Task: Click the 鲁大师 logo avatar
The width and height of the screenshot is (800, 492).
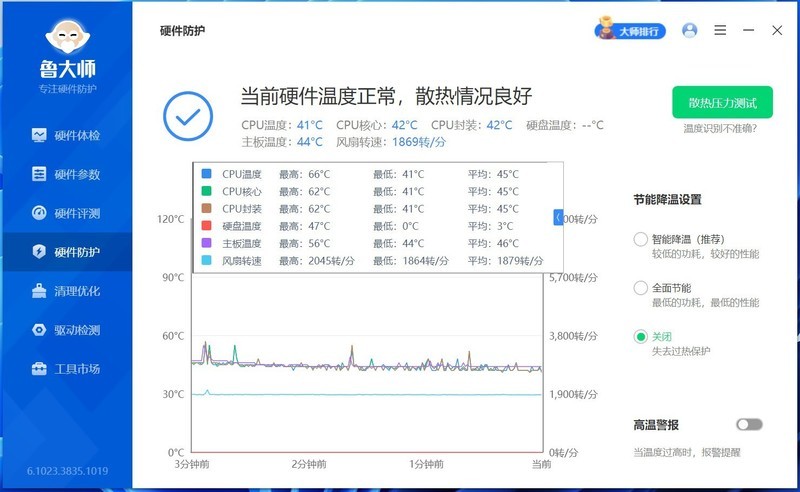Action: [x=67, y=37]
